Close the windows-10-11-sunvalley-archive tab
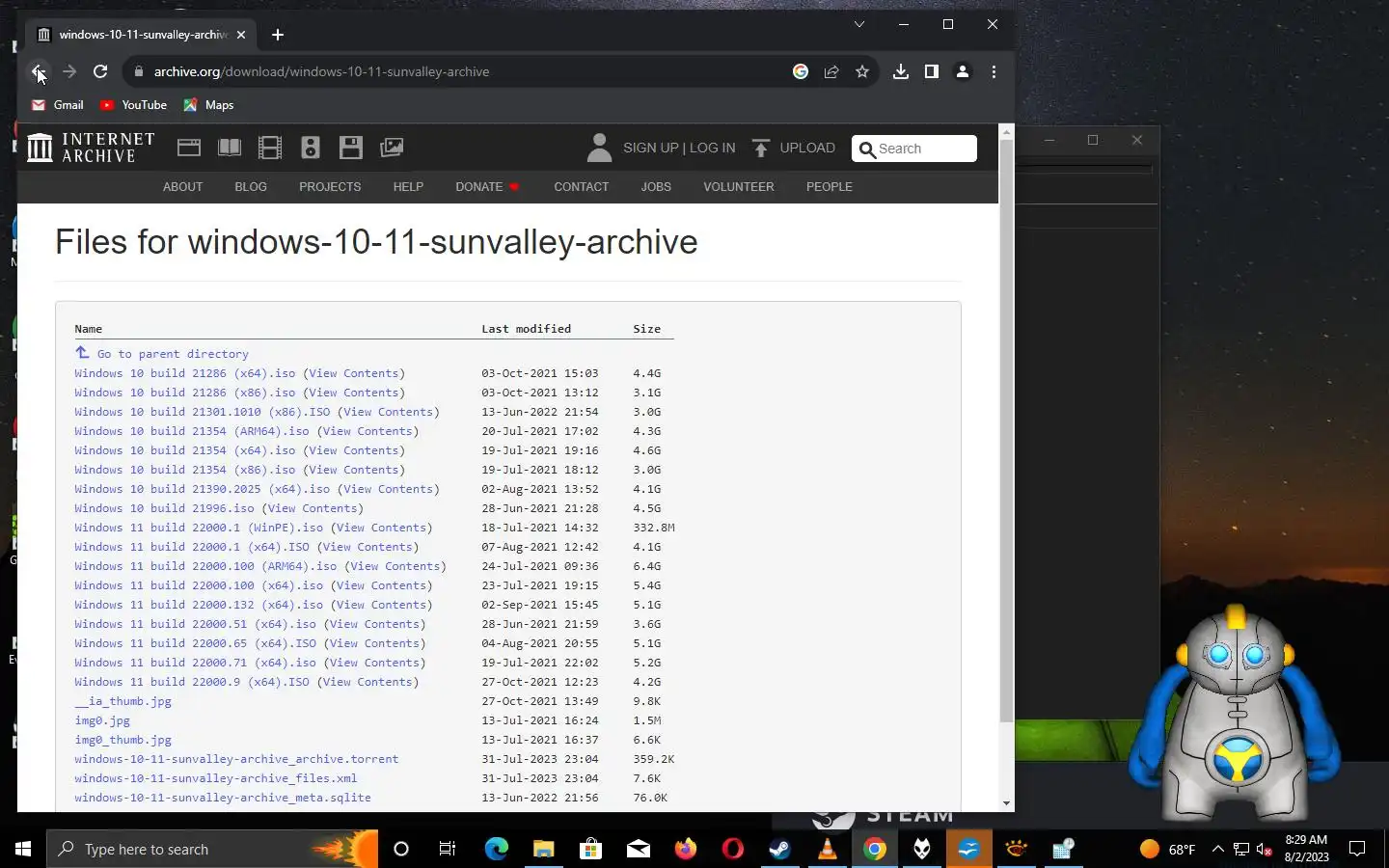The width and height of the screenshot is (1389, 868). click(x=241, y=35)
